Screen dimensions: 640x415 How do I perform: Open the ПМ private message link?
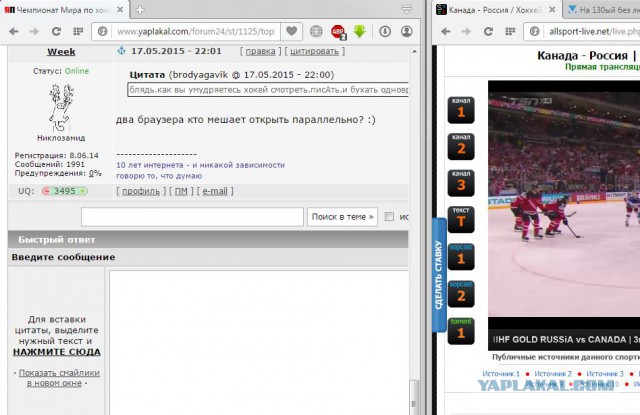click(x=181, y=191)
